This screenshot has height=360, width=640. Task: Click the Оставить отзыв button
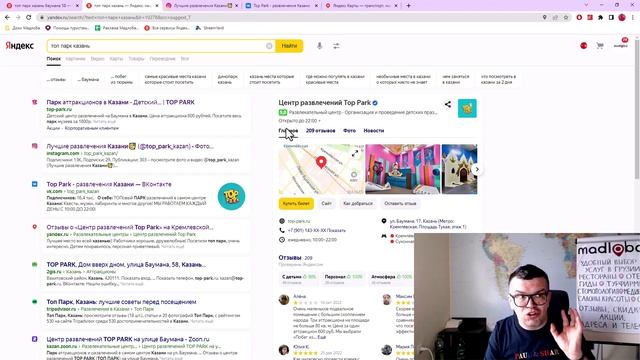point(400,203)
